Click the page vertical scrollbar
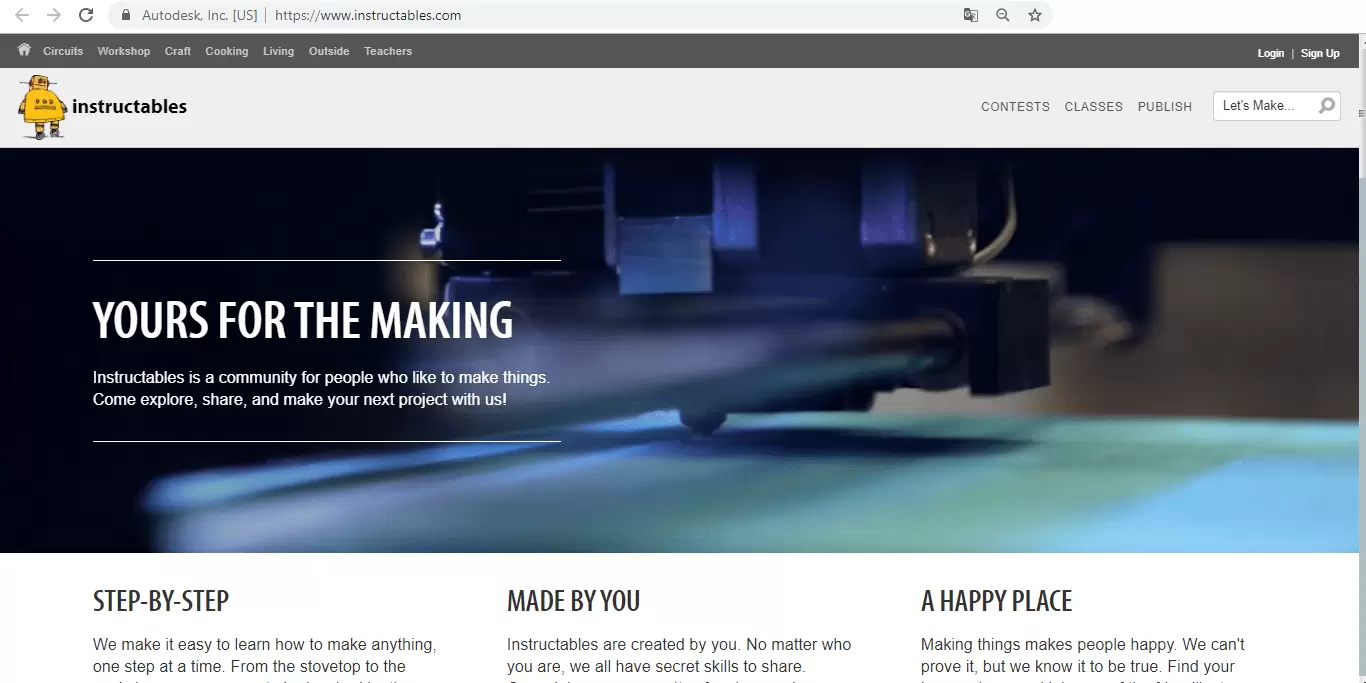The width and height of the screenshot is (1366, 683). pos(1360,360)
